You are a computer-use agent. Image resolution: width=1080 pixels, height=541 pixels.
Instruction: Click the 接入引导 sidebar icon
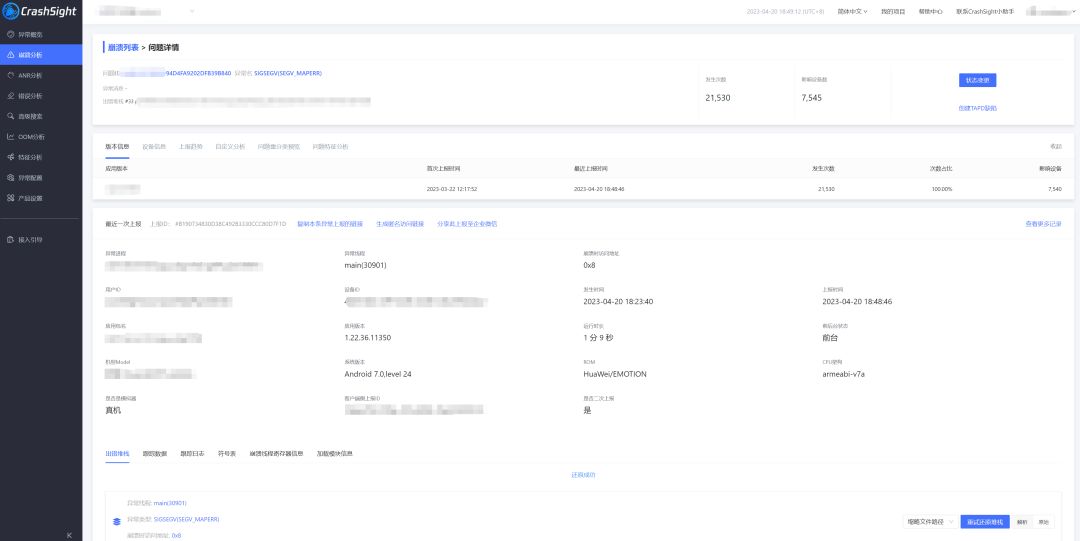click(10, 240)
